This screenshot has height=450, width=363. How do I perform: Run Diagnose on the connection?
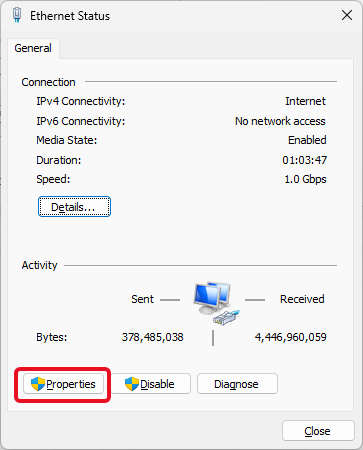[x=237, y=384]
